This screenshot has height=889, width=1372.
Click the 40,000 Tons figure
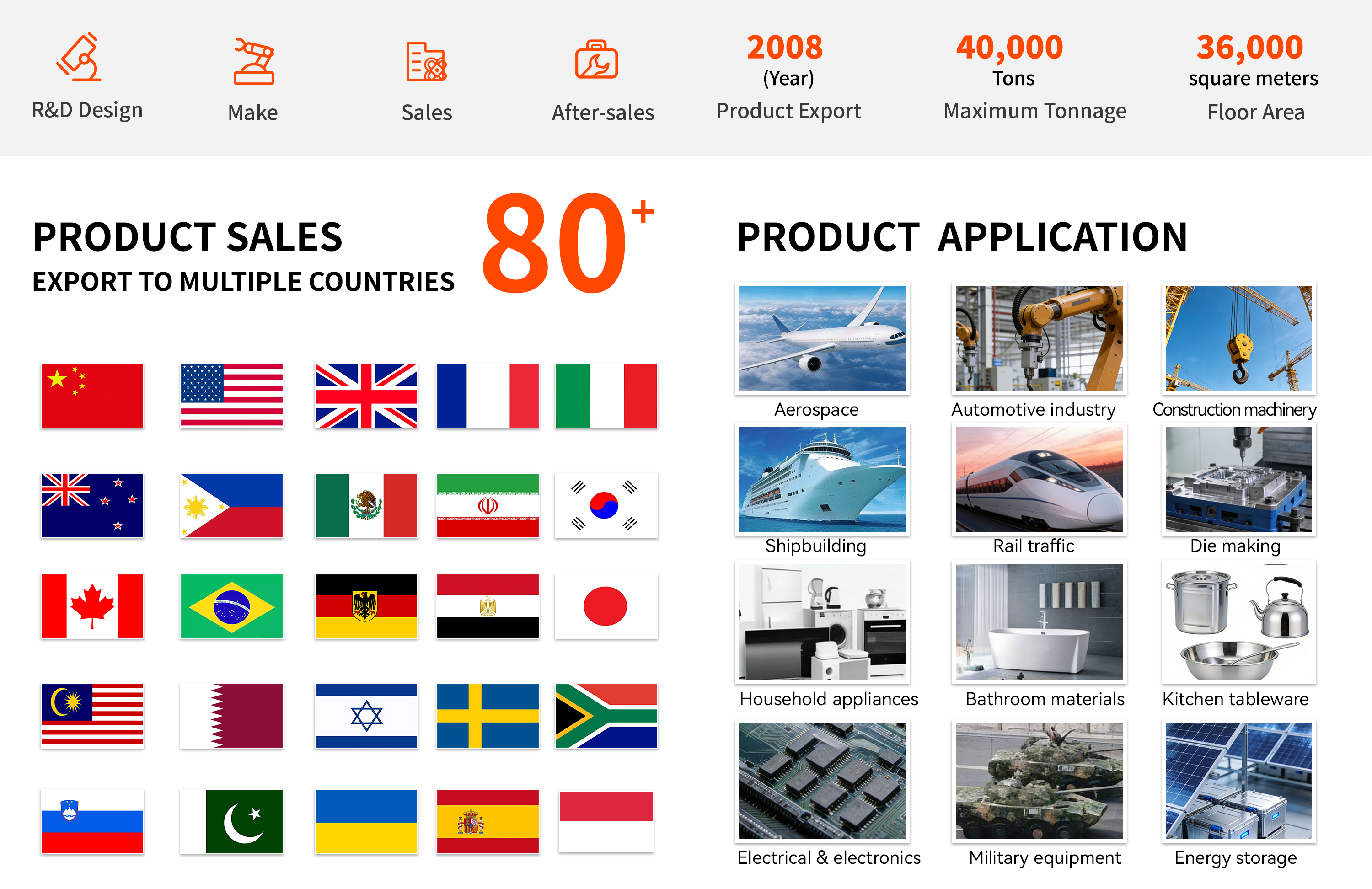coord(1009,47)
